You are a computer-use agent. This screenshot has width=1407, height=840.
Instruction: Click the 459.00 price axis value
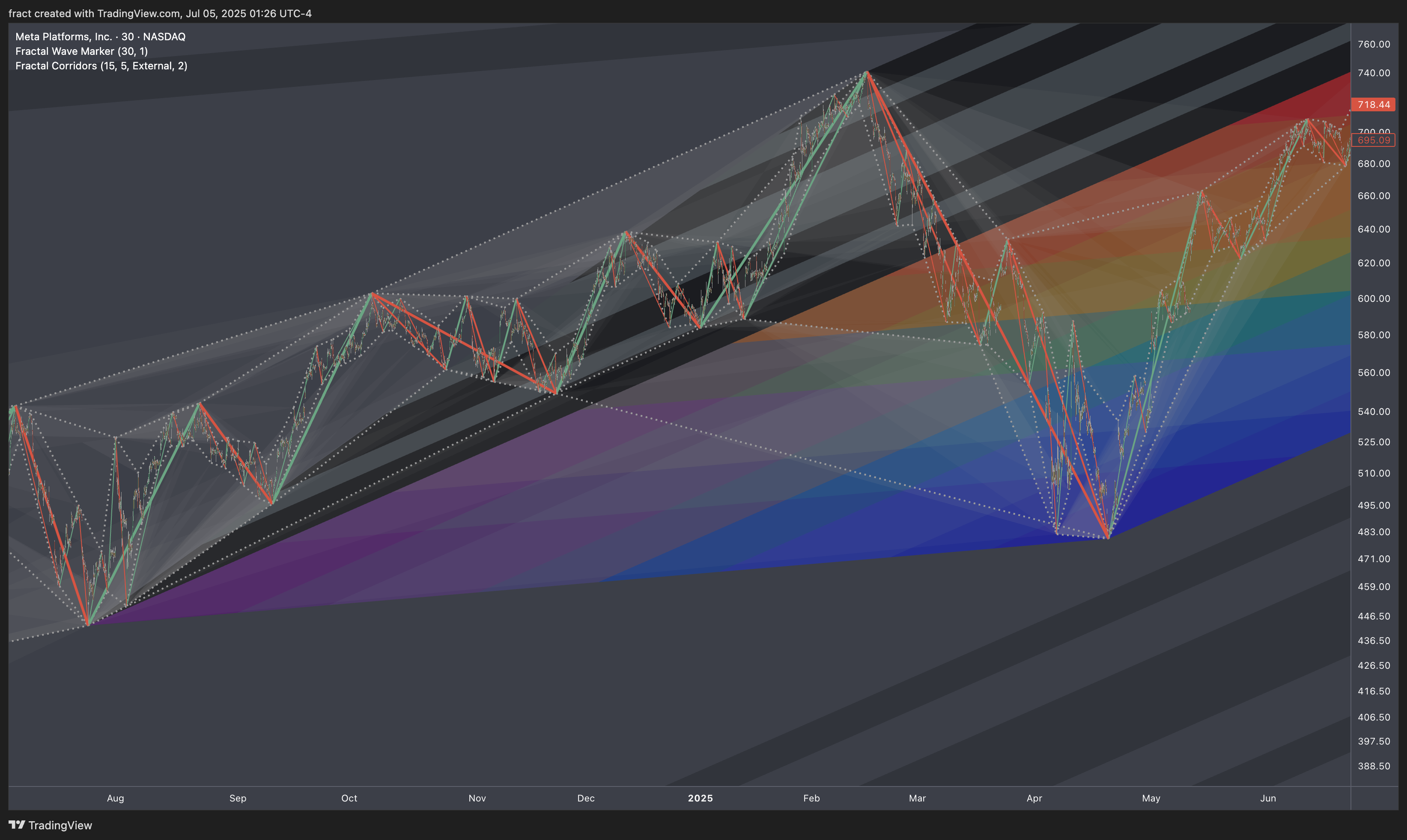click(x=1374, y=587)
